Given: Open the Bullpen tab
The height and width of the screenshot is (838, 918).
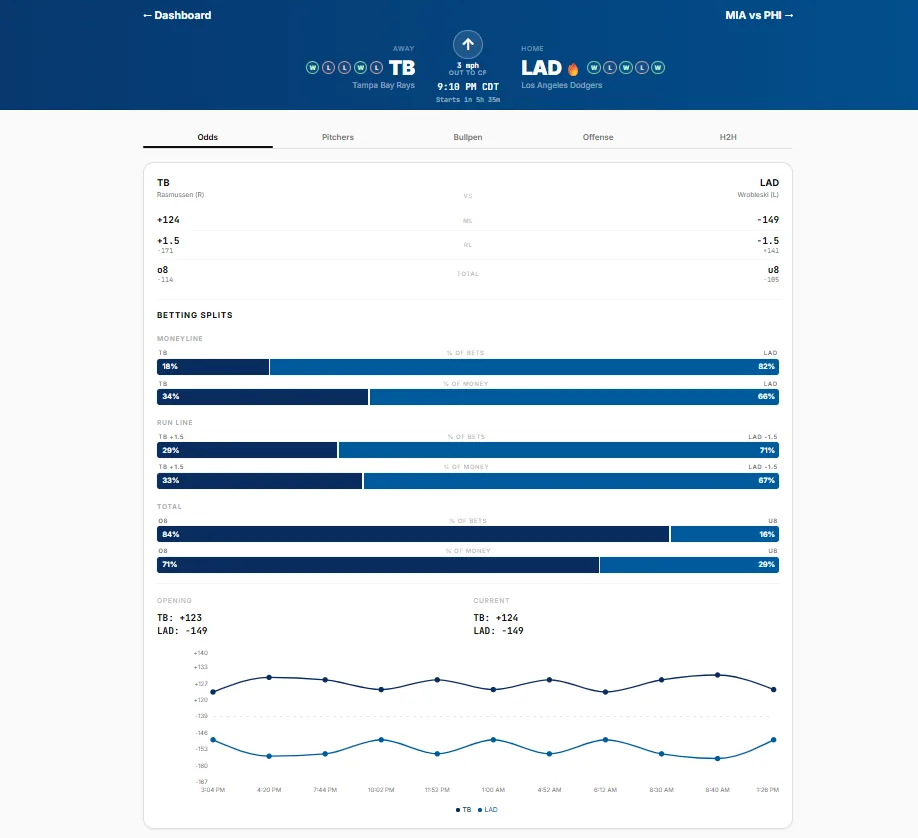Looking at the screenshot, I should [x=468, y=137].
